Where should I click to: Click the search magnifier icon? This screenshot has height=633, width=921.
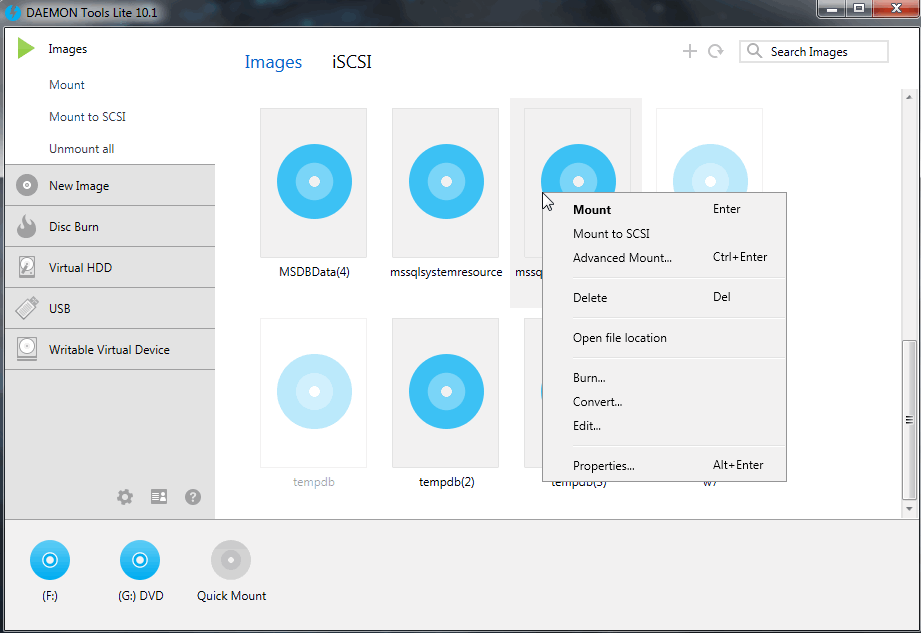coord(754,51)
